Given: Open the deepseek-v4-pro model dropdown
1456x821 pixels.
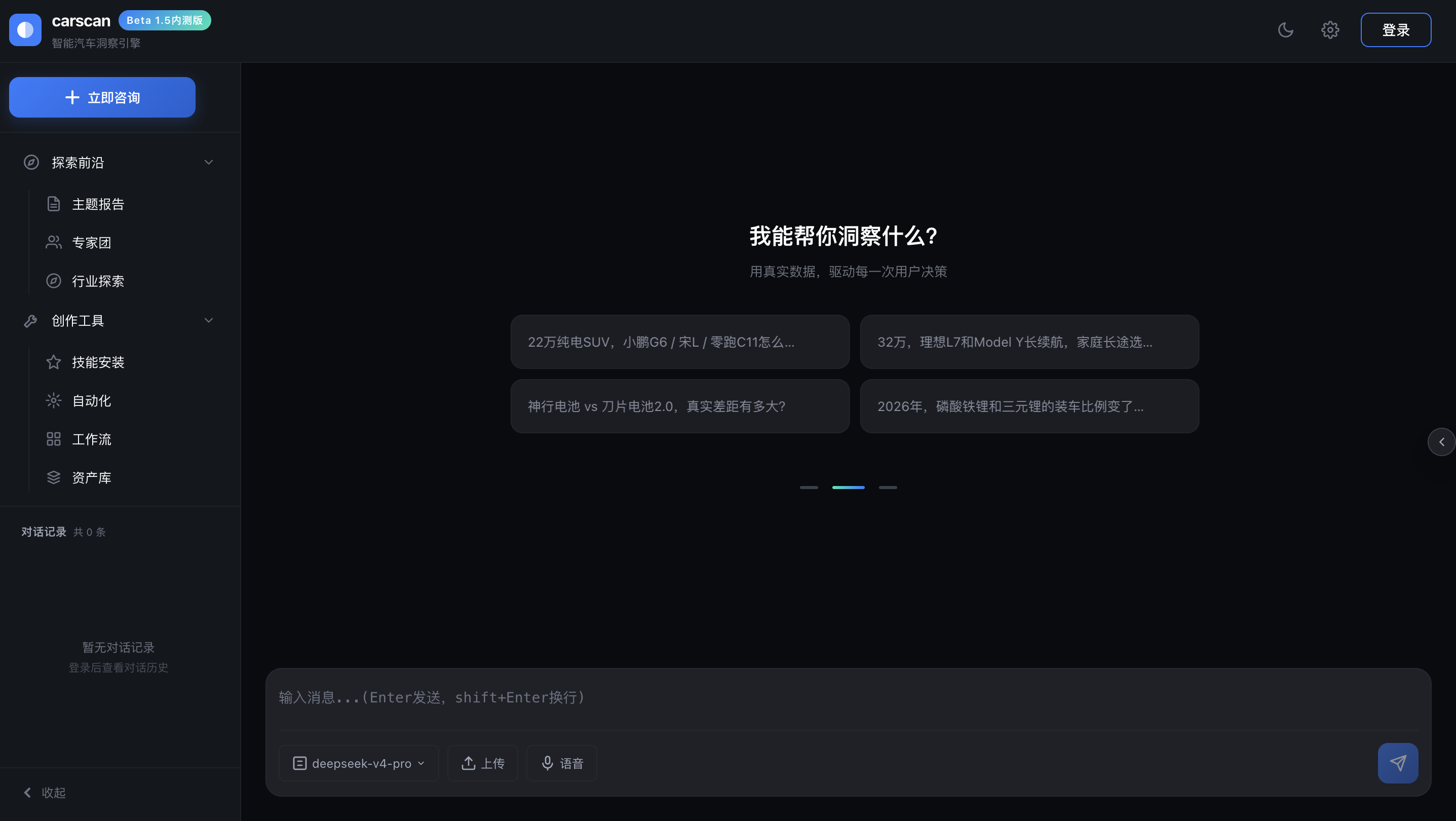Looking at the screenshot, I should [x=359, y=763].
